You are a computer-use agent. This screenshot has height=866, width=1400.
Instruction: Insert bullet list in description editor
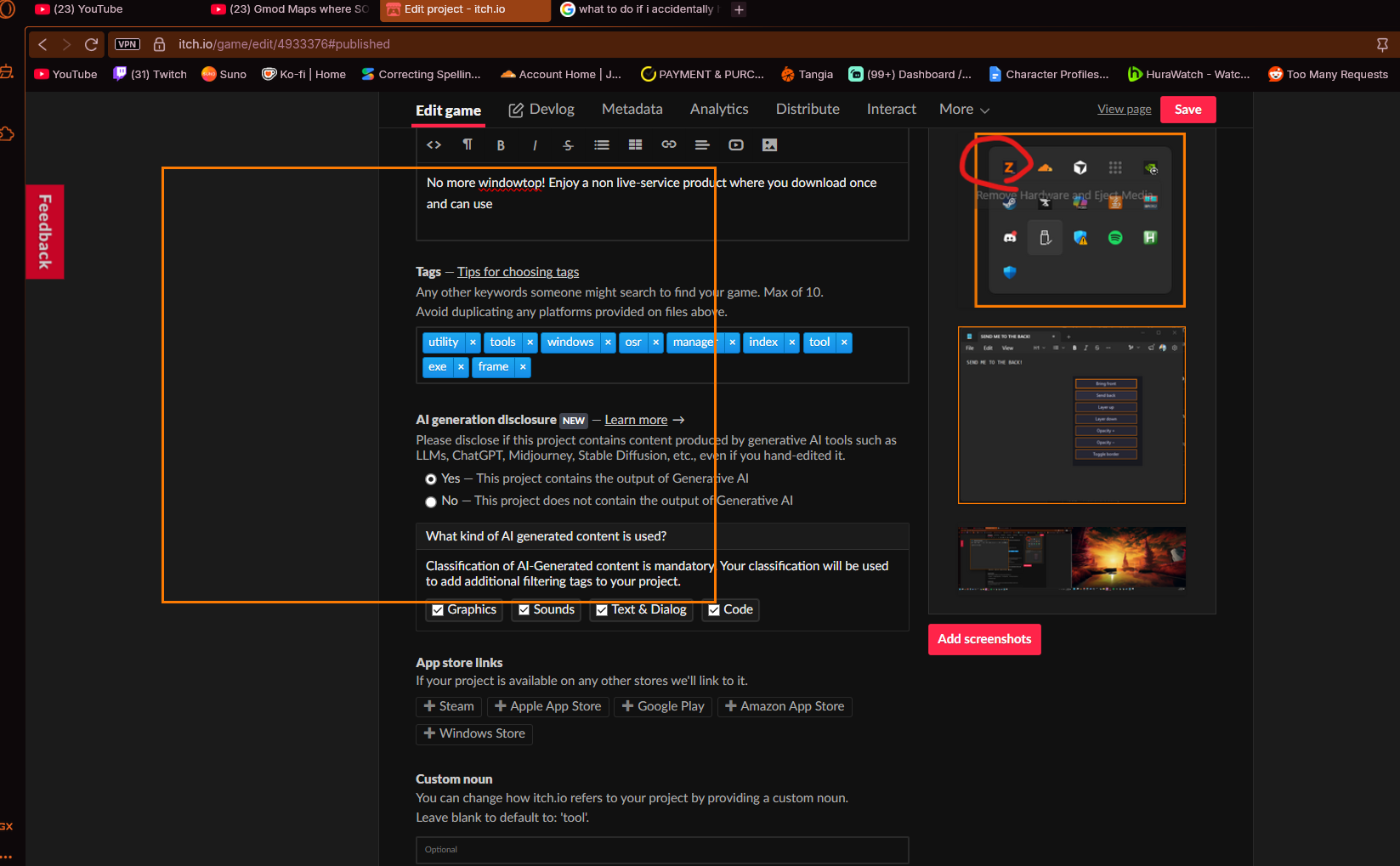[602, 145]
